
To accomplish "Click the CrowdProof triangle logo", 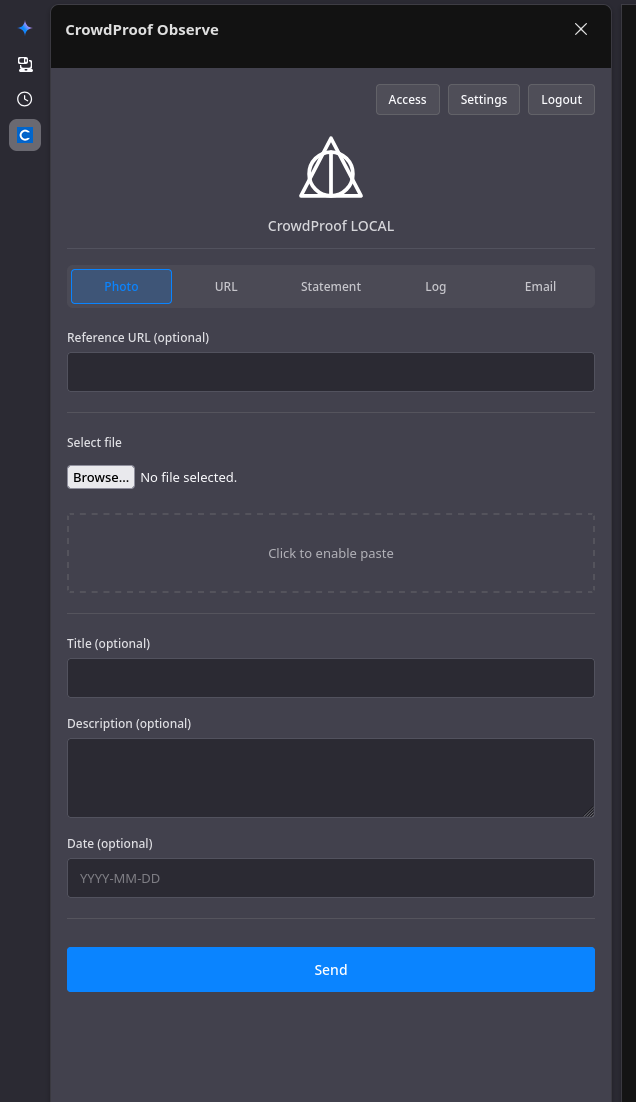I will click(331, 168).
